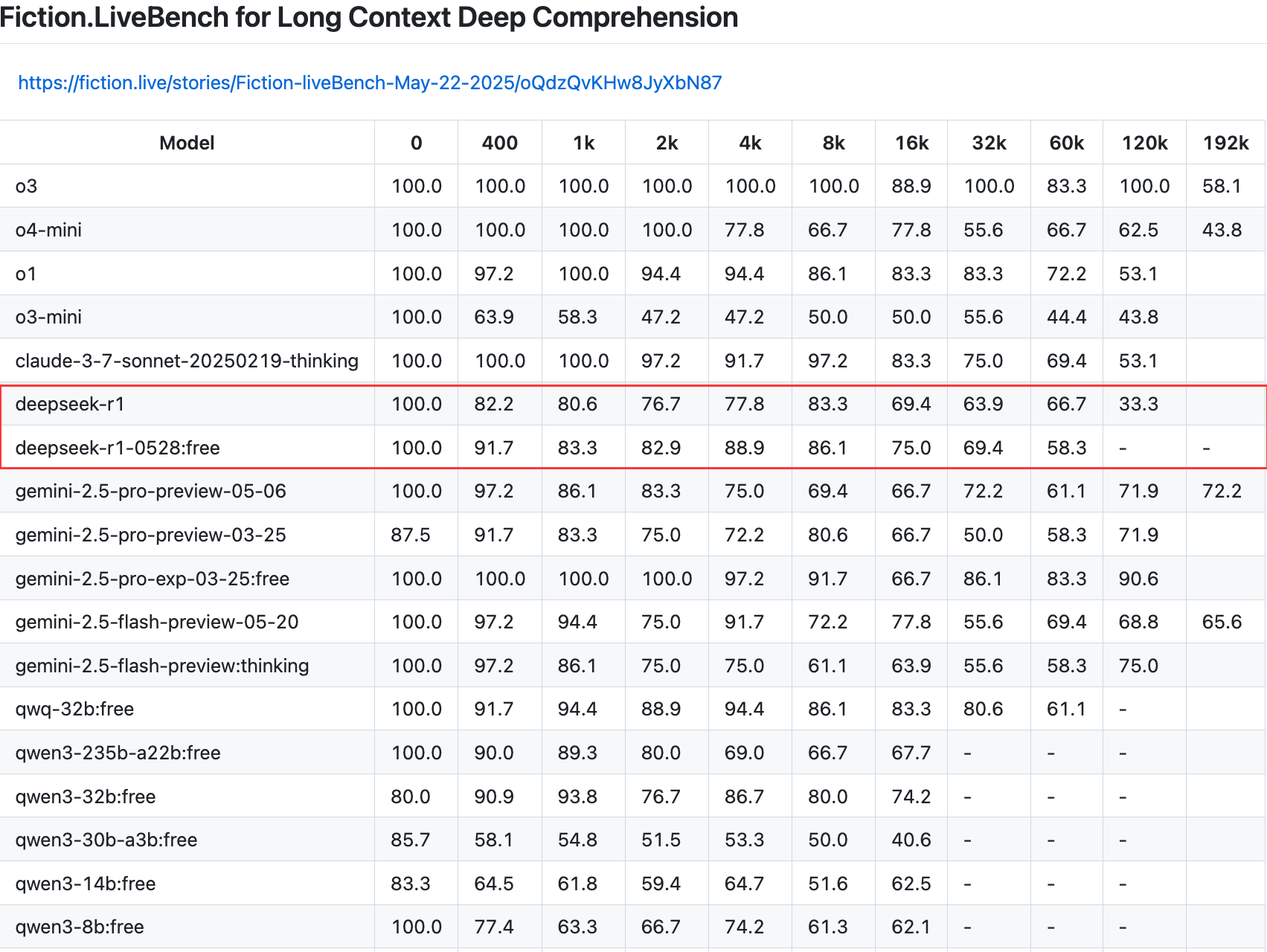This screenshot has height=952, width=1267.
Task: Click the gemini-2.5-pro-preview-05-06 row label
Action: [x=150, y=491]
